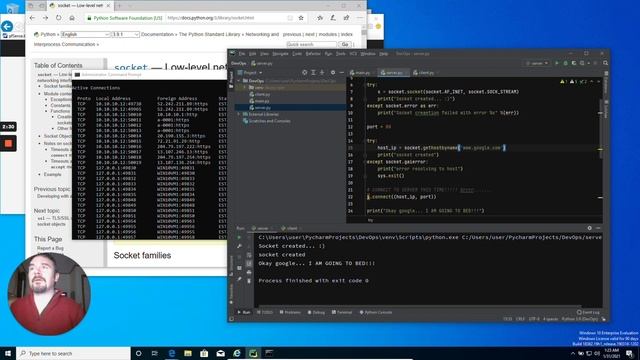The height and width of the screenshot is (360, 640).
Task: Click the share icon in Edge toolbar
Action: pos(346,18)
